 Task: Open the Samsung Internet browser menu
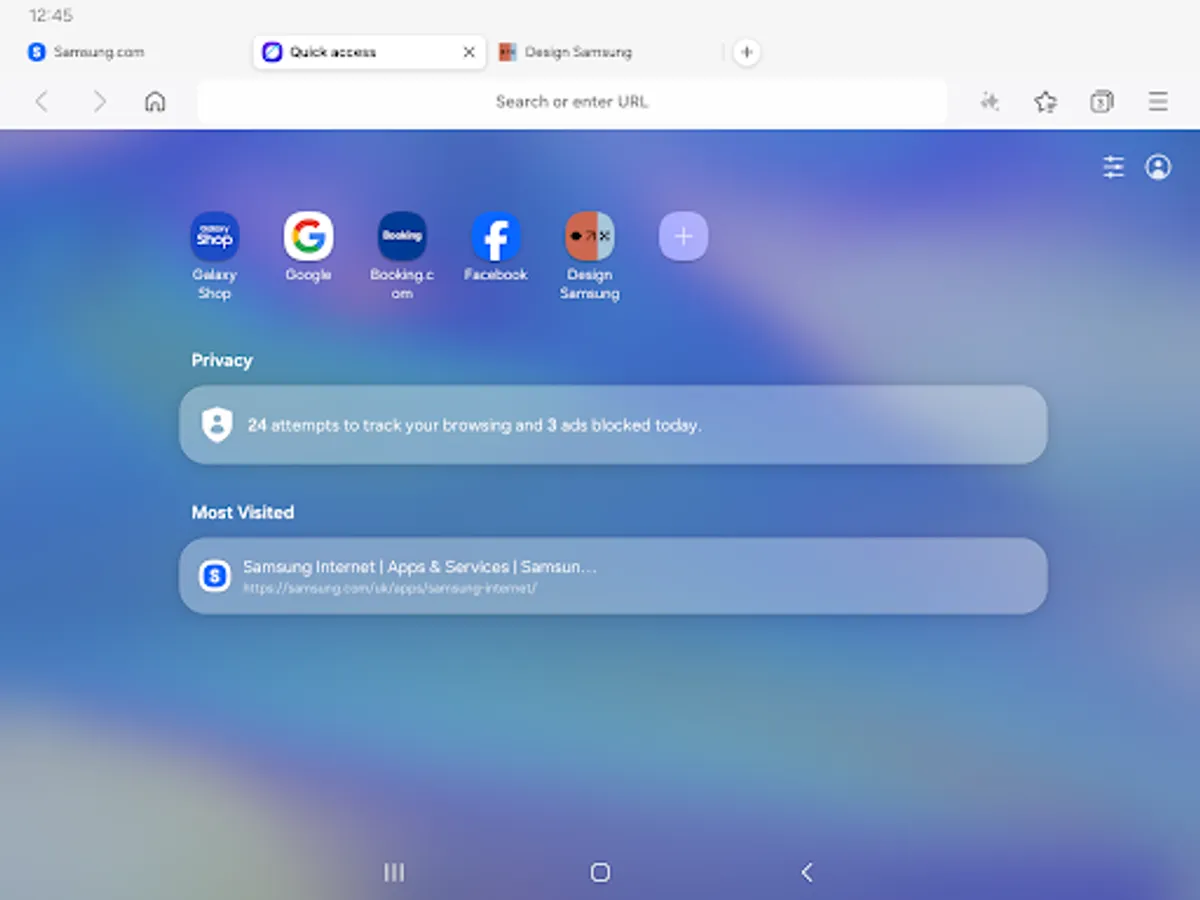click(x=1157, y=101)
